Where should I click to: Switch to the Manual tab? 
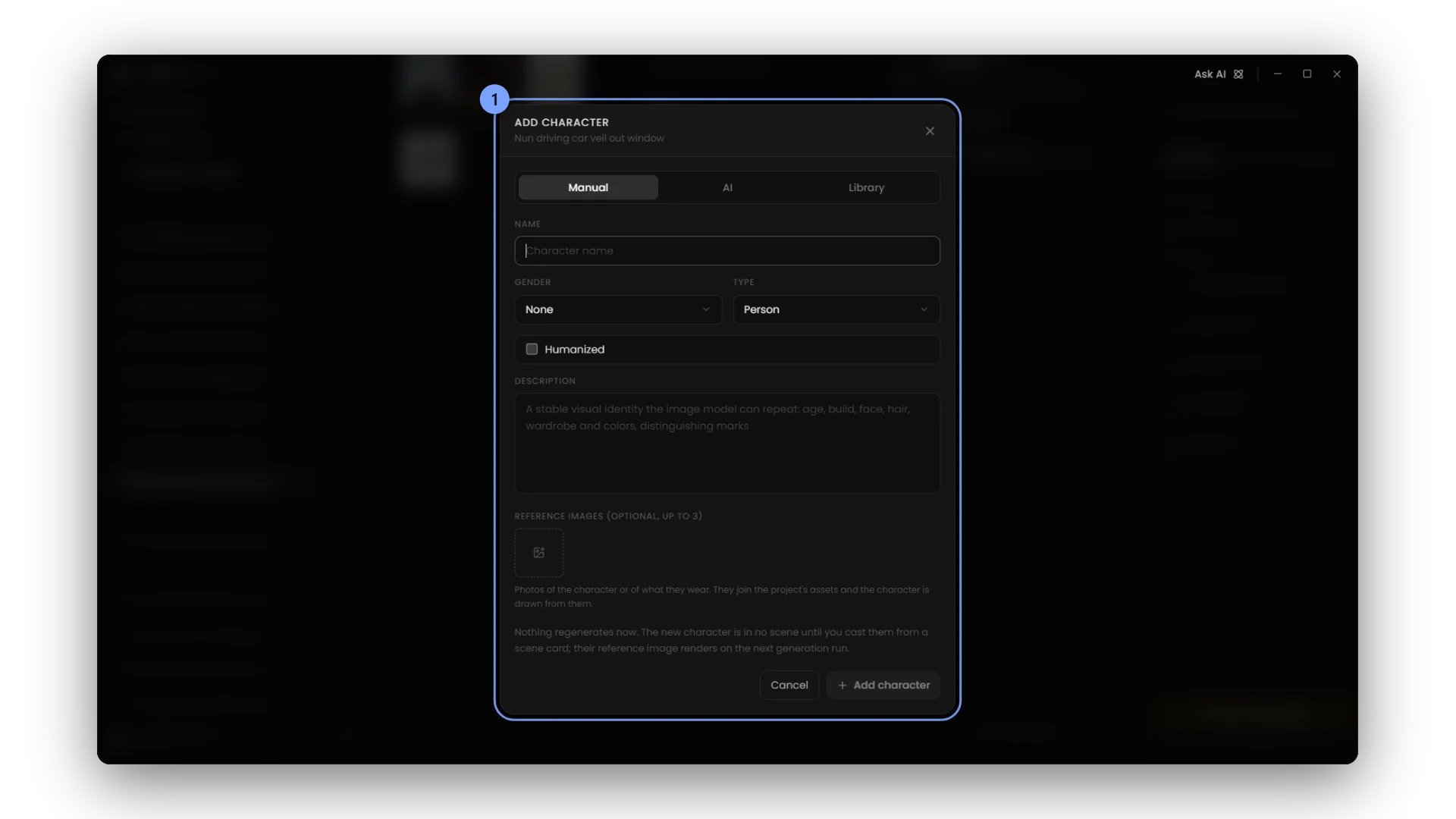[x=588, y=187]
